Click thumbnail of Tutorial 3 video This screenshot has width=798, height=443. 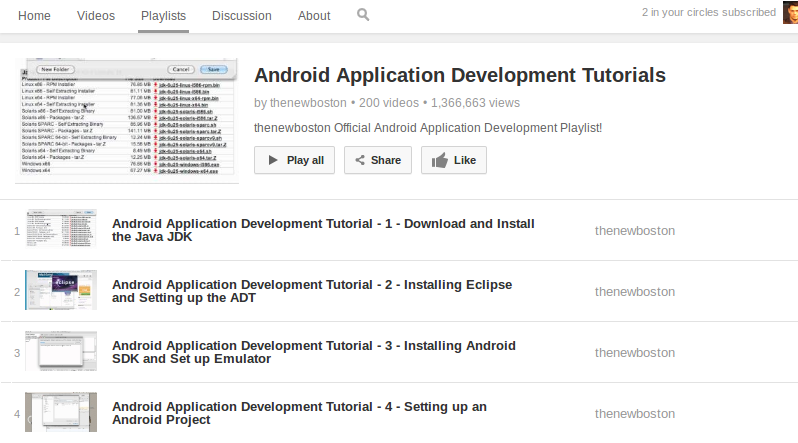point(61,351)
